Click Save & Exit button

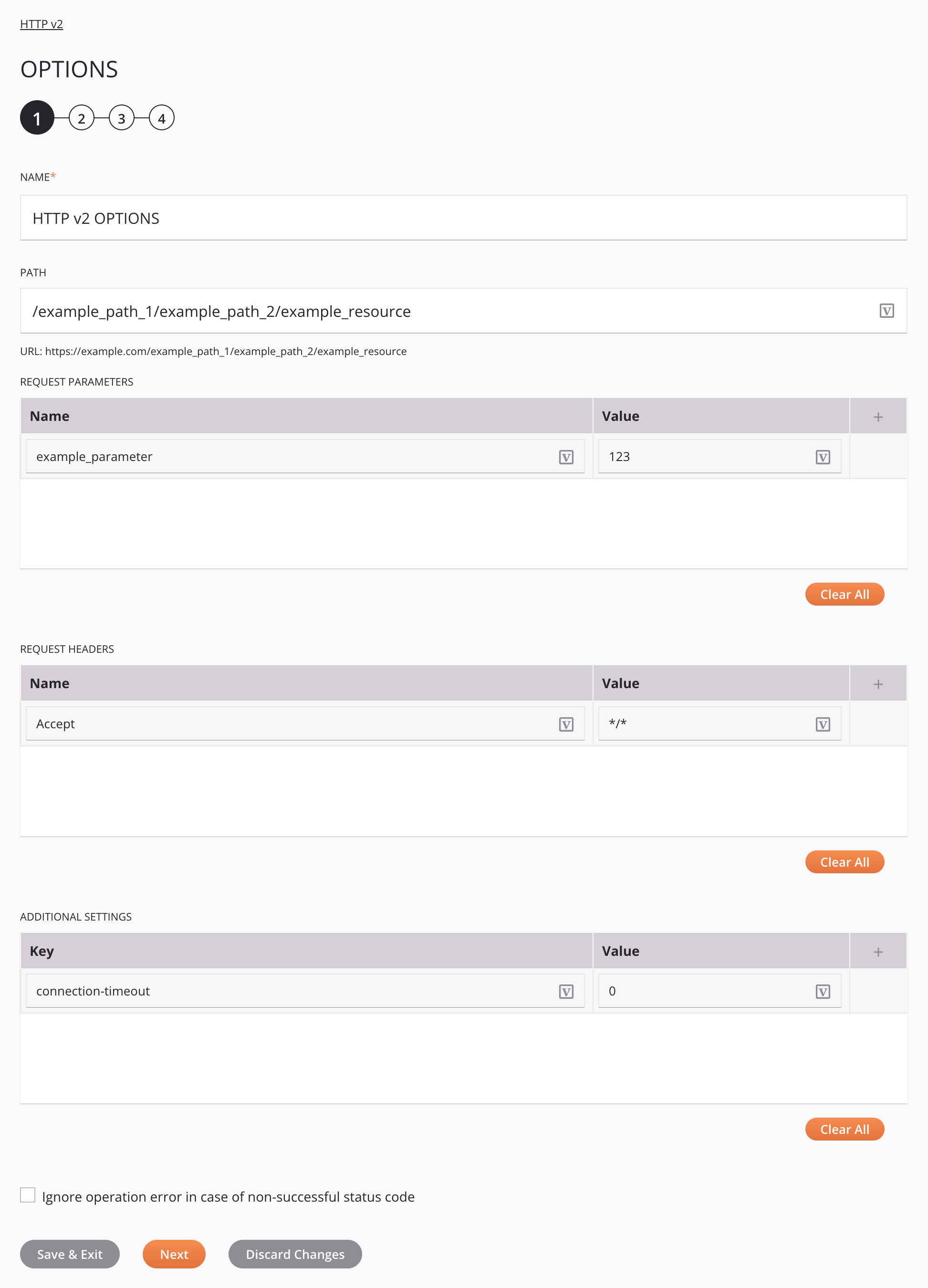tap(69, 1253)
